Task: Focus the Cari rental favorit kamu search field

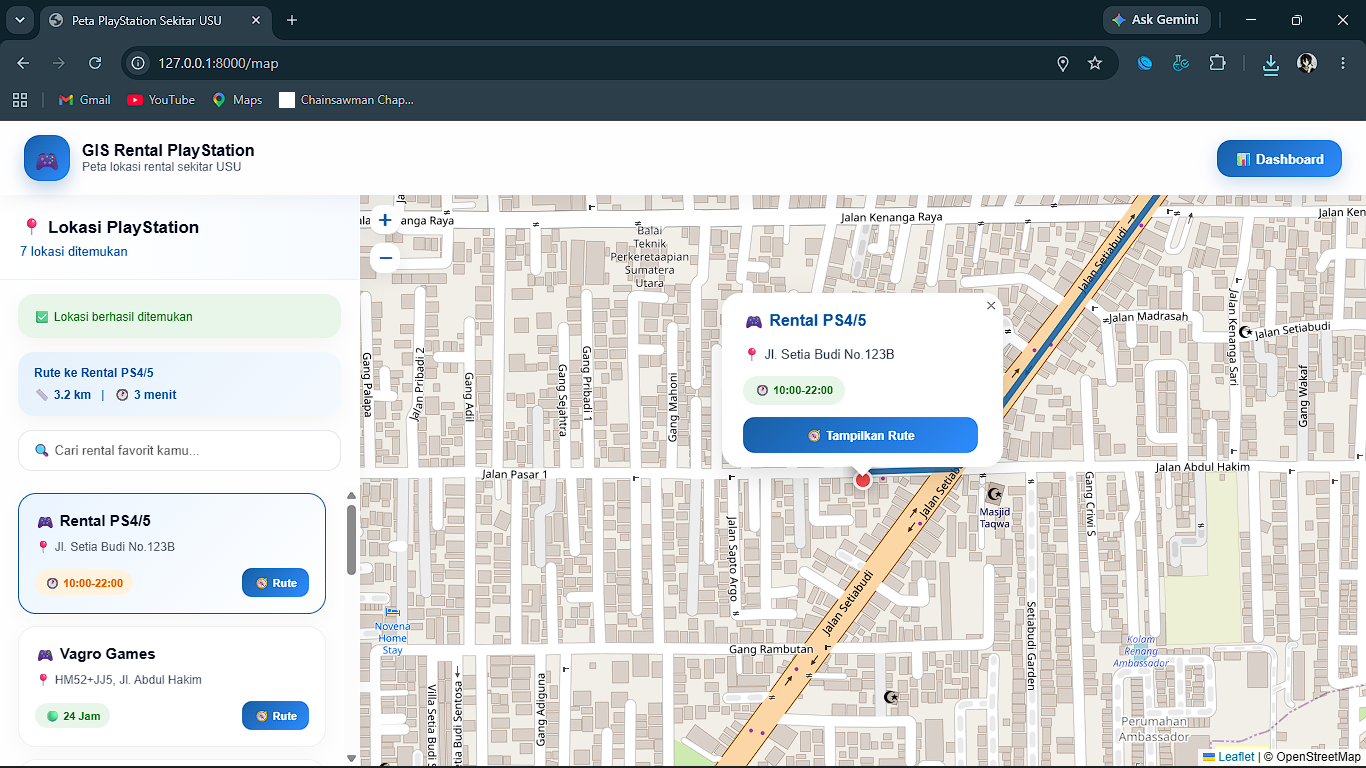Action: pos(180,450)
